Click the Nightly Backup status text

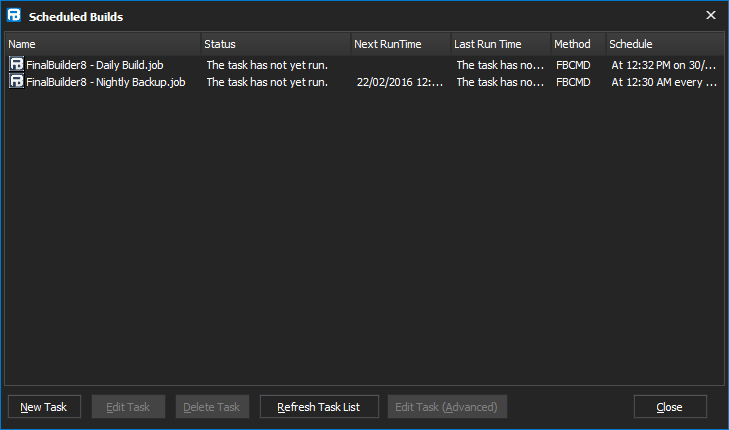click(x=267, y=82)
